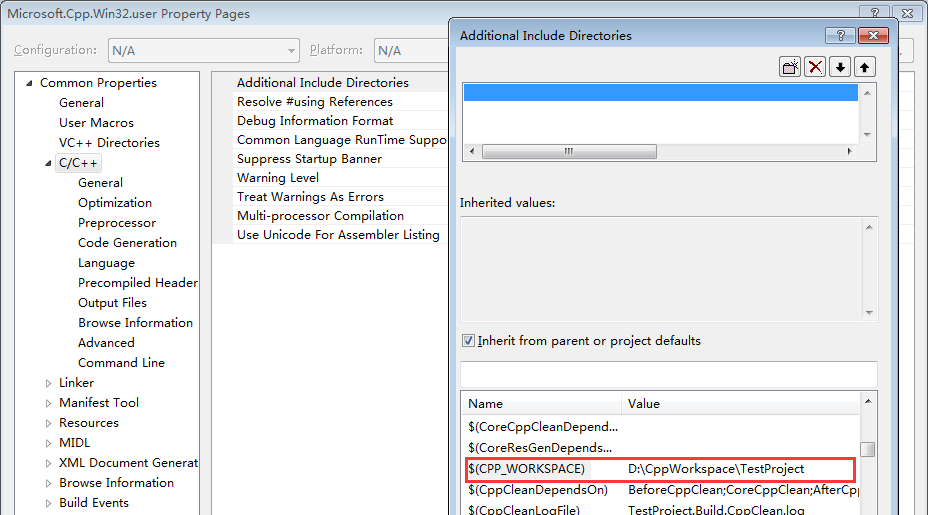This screenshot has height=515, width=928.
Task: Select the Warning Level property
Action: (x=278, y=178)
